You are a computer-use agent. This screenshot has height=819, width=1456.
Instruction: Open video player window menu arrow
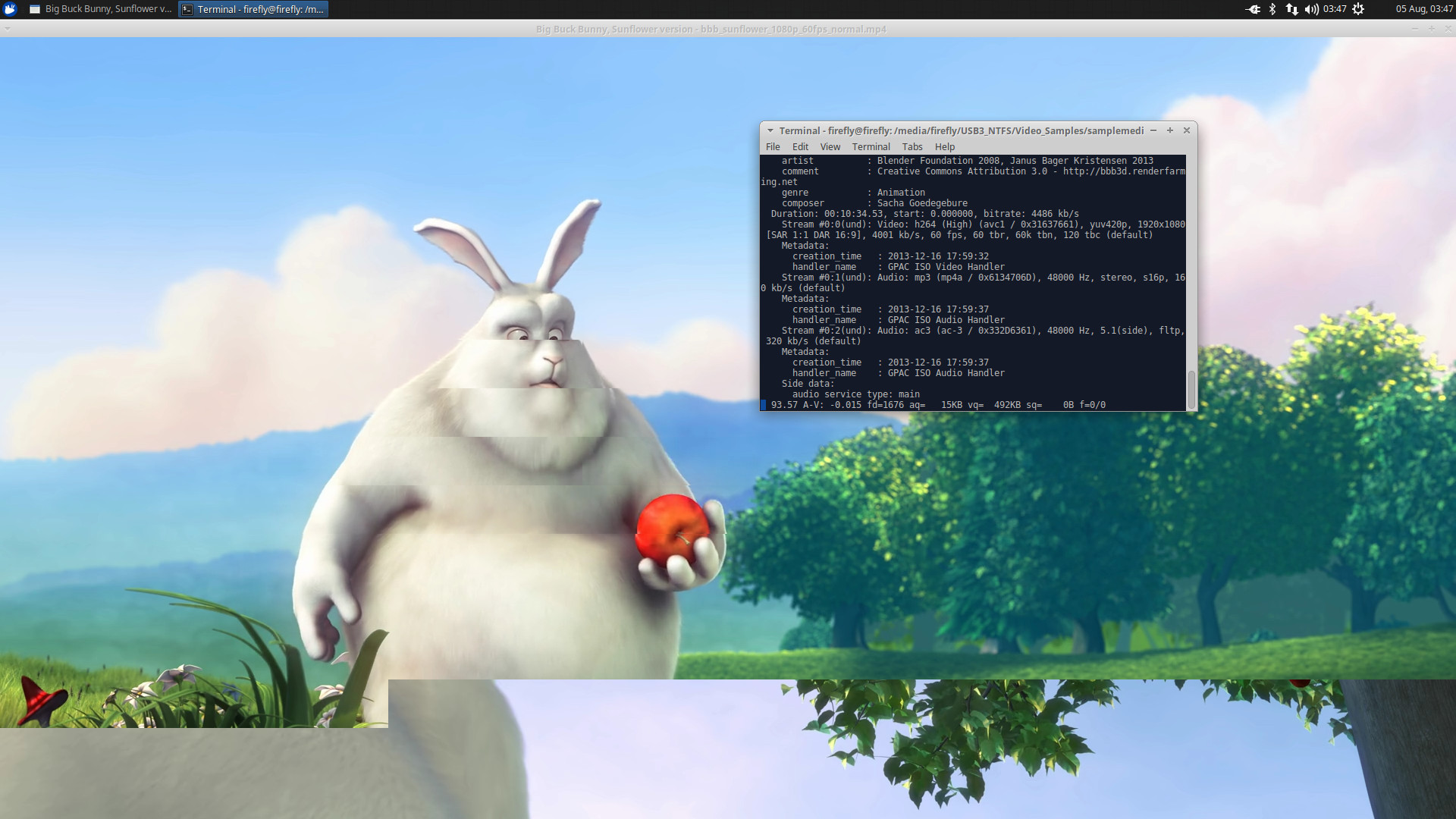pos(8,29)
